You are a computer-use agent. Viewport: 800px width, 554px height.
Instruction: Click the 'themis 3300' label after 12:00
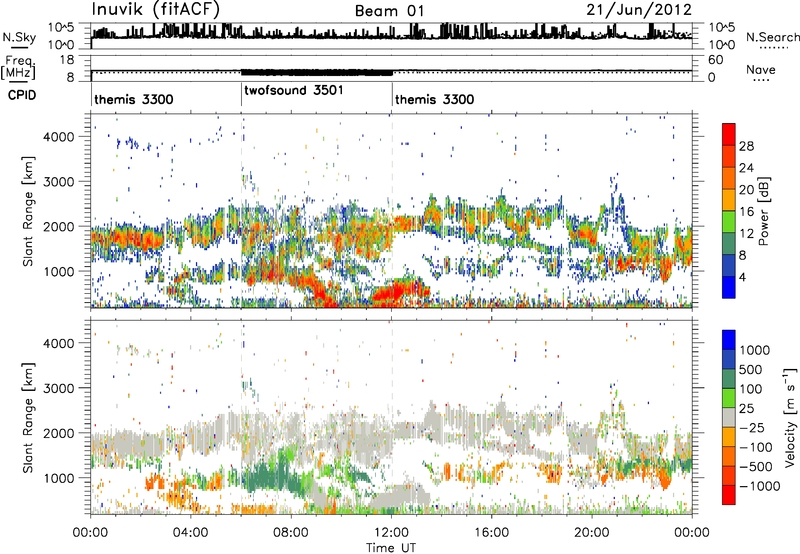[x=435, y=99]
